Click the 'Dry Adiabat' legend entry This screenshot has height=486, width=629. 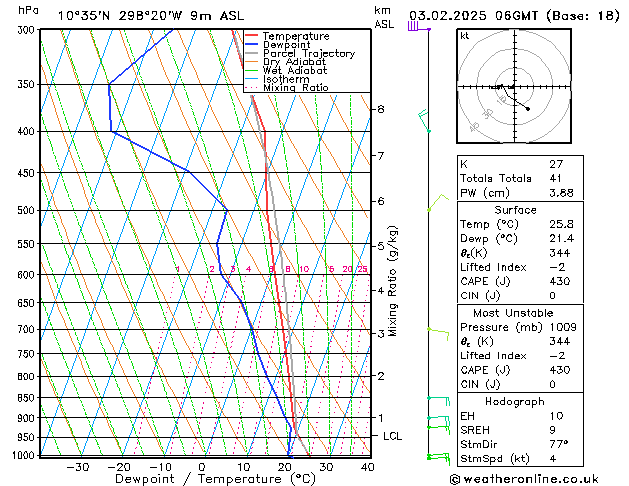tap(294, 62)
